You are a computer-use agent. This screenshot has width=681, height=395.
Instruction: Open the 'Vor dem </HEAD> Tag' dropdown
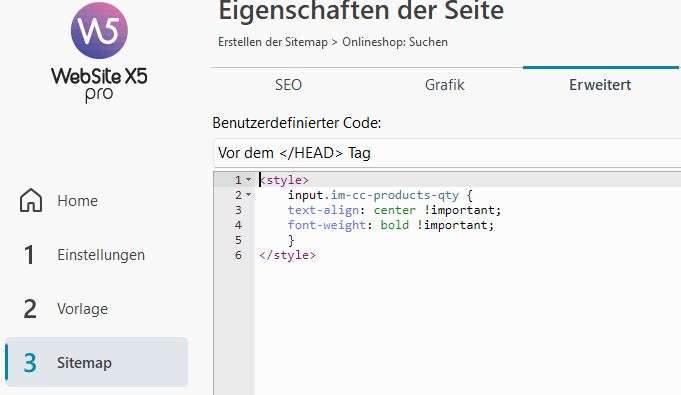(447, 153)
